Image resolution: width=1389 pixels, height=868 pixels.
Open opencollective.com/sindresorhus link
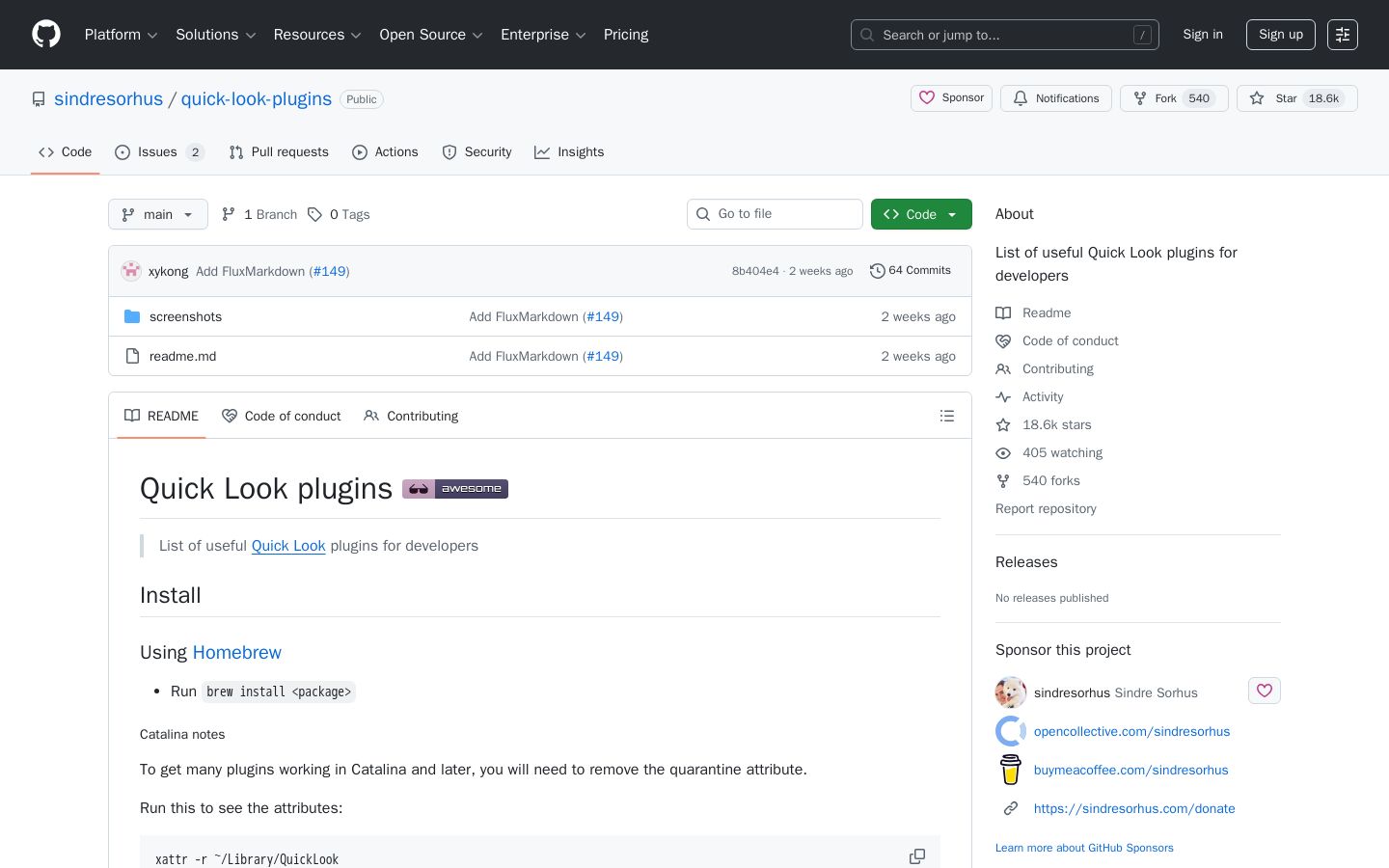(x=1131, y=731)
